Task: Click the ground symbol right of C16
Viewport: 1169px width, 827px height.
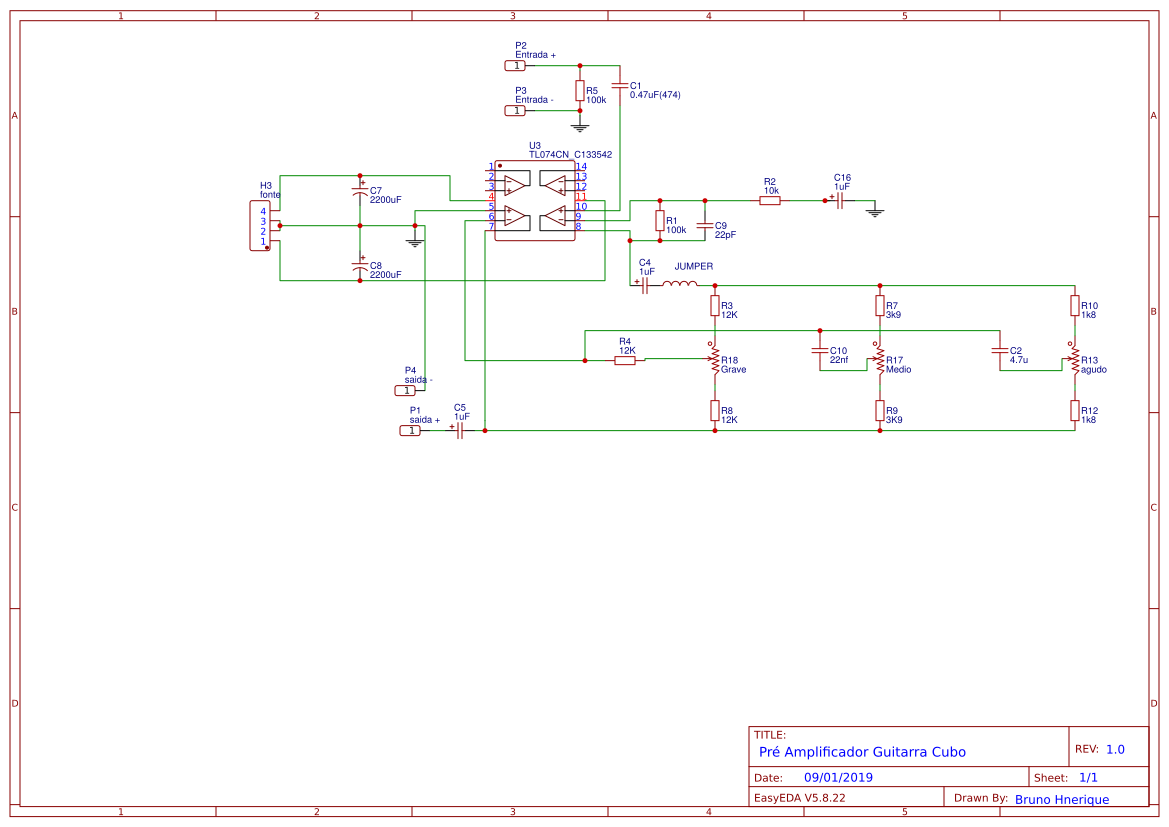Action: point(875,211)
